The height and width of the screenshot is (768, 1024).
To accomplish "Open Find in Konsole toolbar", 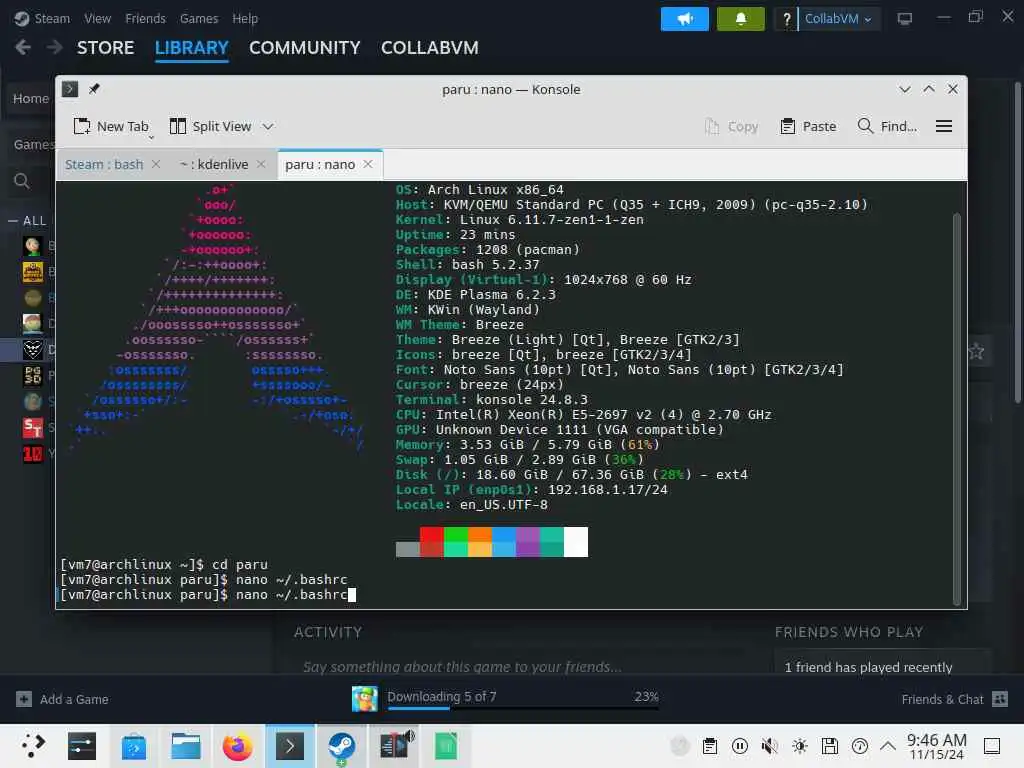I will pyautogui.click(x=887, y=126).
